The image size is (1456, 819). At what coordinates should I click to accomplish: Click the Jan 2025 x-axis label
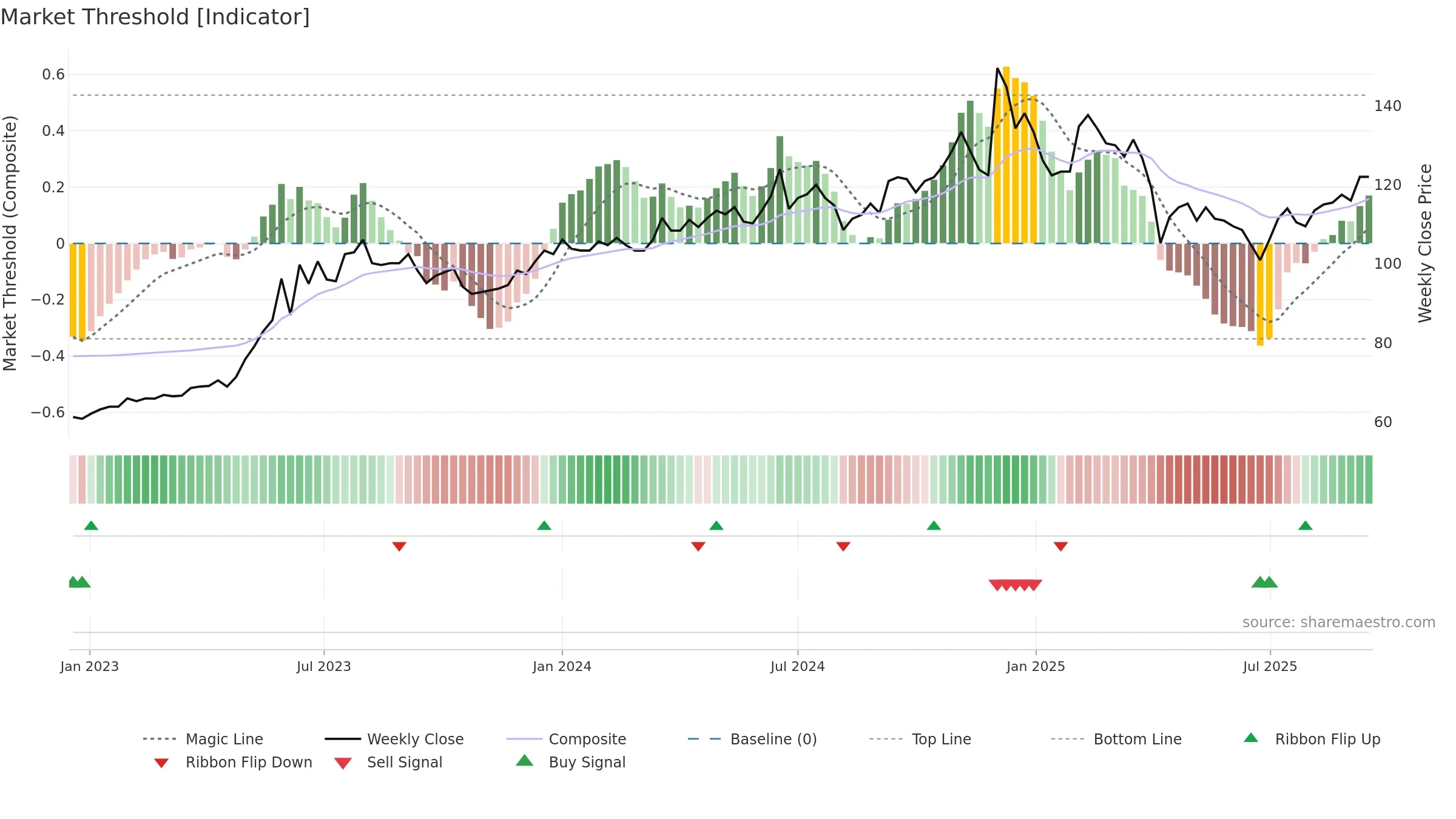[x=1036, y=666]
